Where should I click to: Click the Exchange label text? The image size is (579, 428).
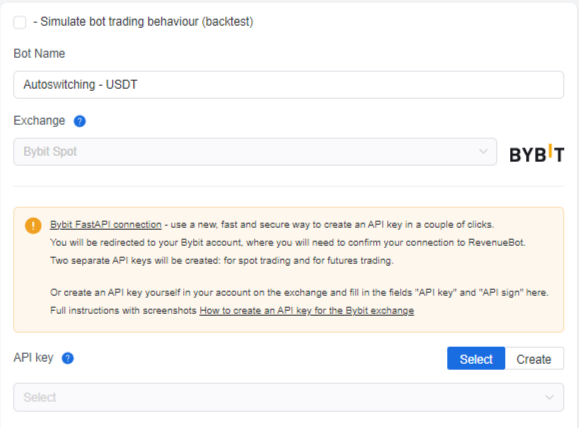click(39, 121)
